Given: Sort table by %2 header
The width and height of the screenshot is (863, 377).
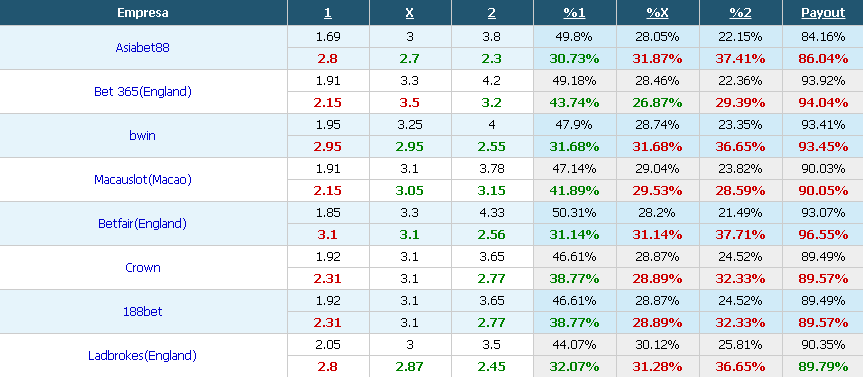Looking at the screenshot, I should pyautogui.click(x=740, y=13).
